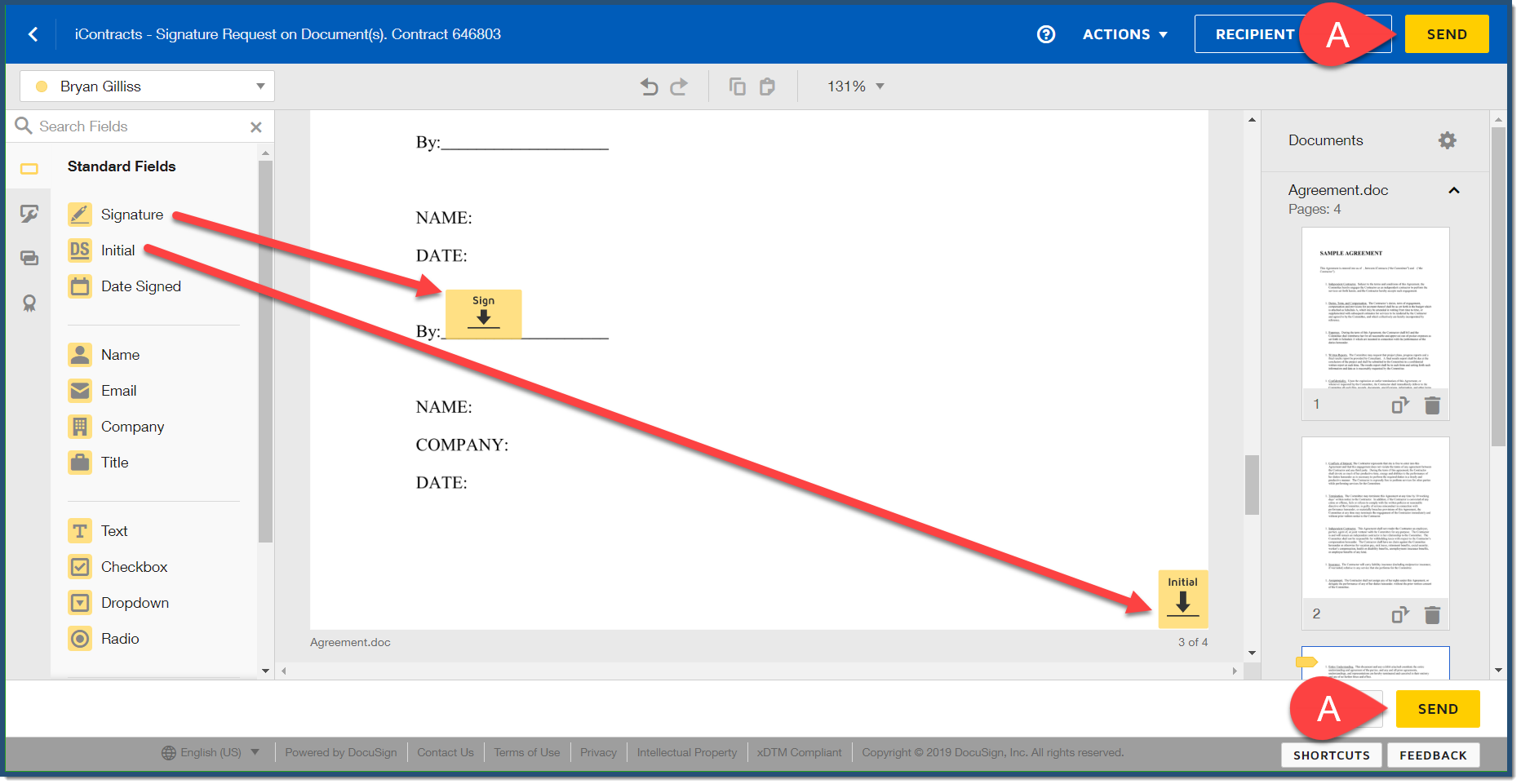
Task: Click the fields palette scroll down arrow
Action: coord(265,671)
